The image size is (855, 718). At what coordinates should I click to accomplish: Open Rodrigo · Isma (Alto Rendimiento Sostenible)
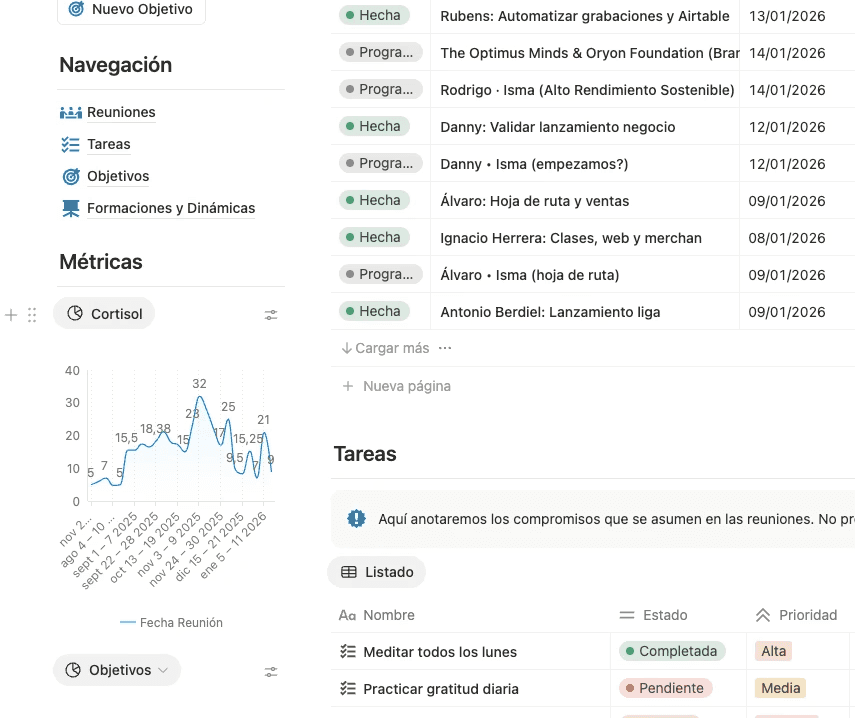click(587, 90)
